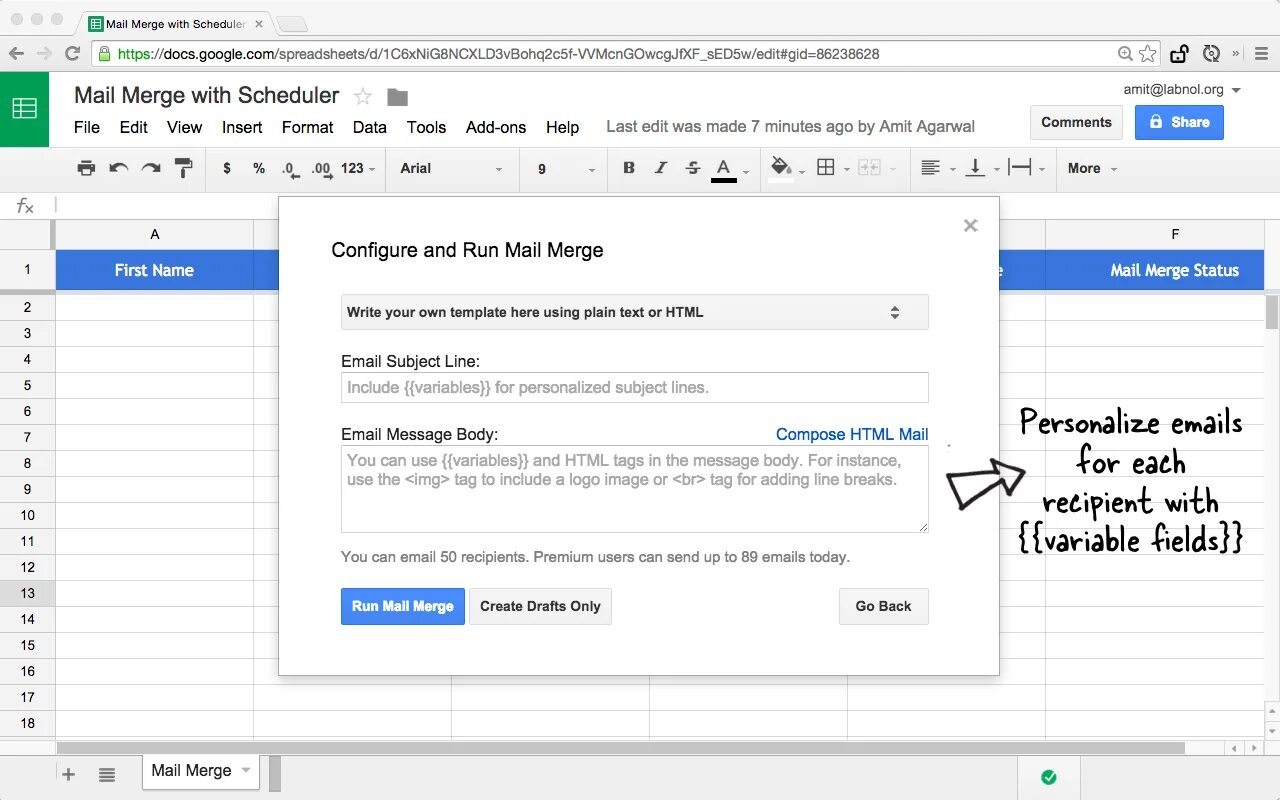
Task: Click the Print toolbar icon
Action: [86, 168]
